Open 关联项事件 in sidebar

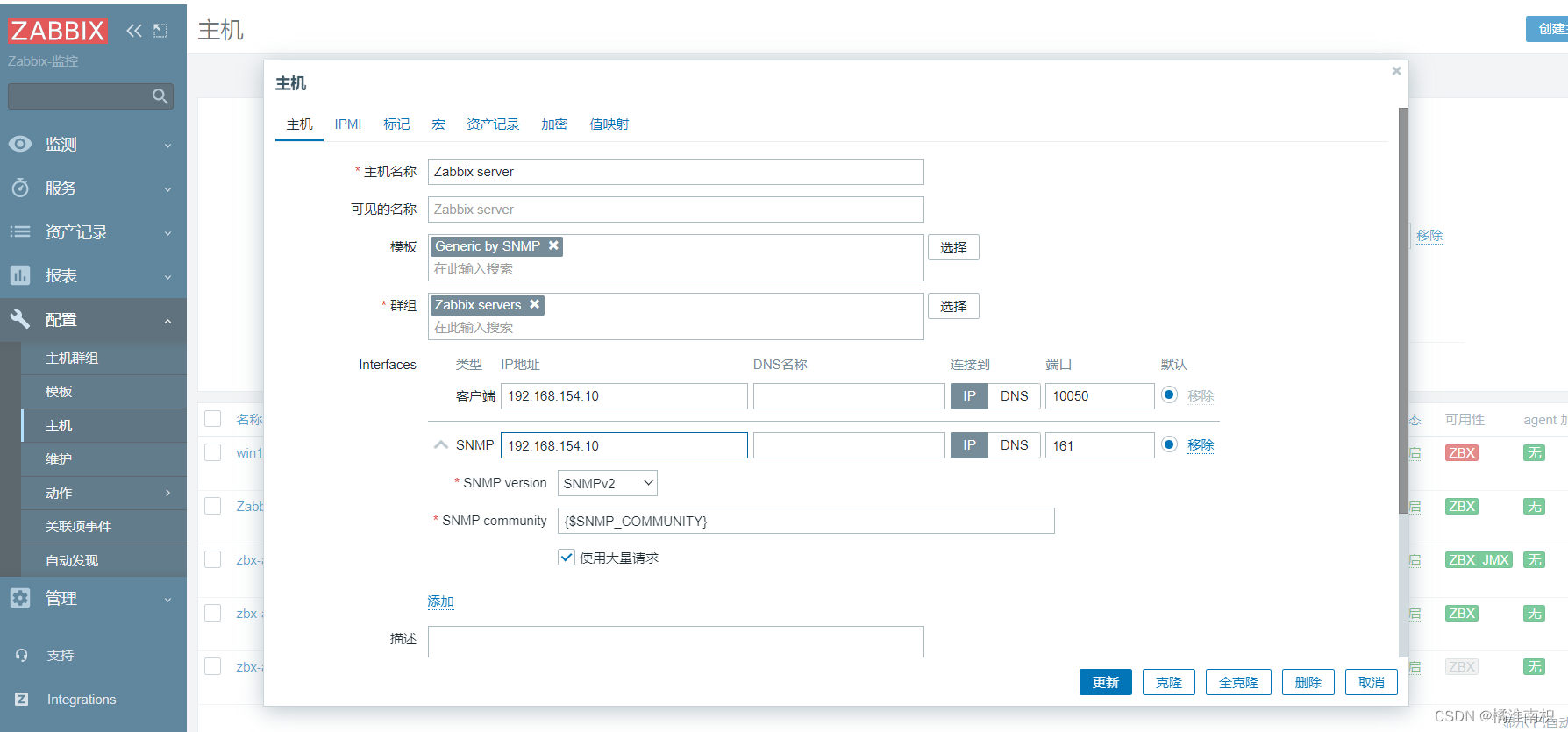[x=79, y=526]
